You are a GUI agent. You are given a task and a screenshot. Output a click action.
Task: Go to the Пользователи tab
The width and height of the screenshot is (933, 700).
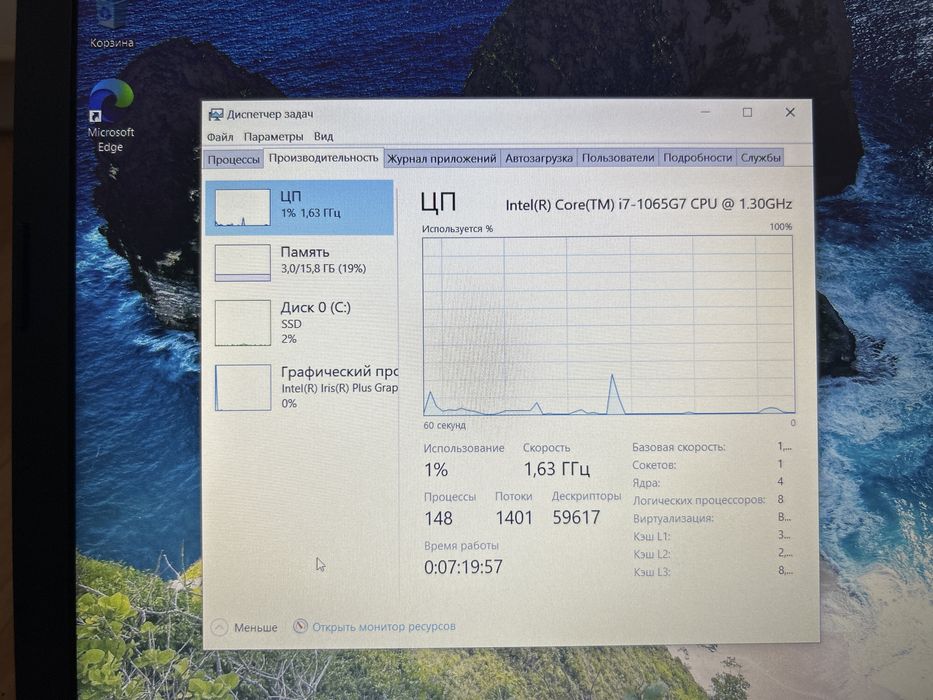tap(618, 158)
